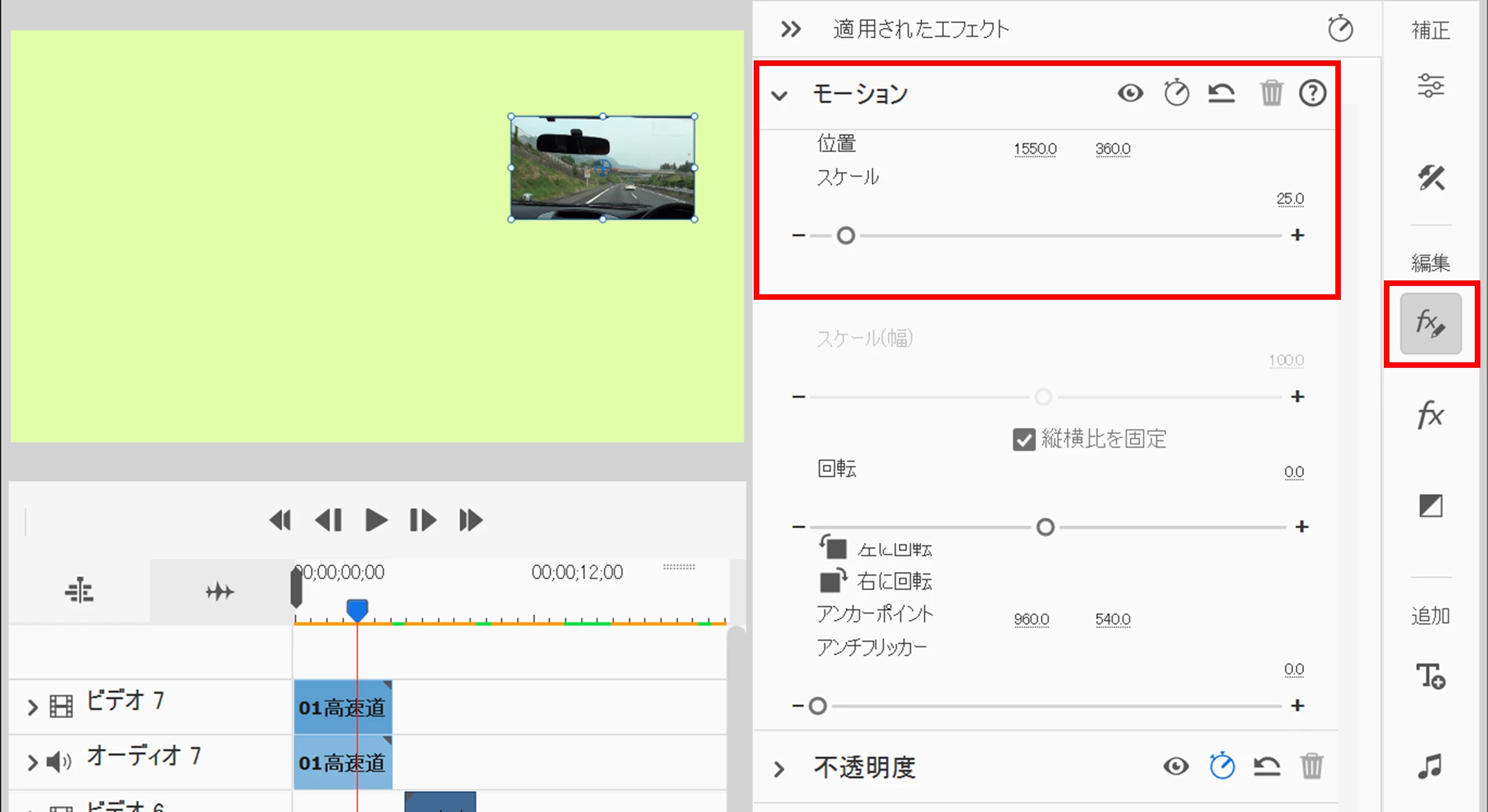Click the position X value 1550.0
This screenshot has height=812, width=1488.
[x=1035, y=149]
